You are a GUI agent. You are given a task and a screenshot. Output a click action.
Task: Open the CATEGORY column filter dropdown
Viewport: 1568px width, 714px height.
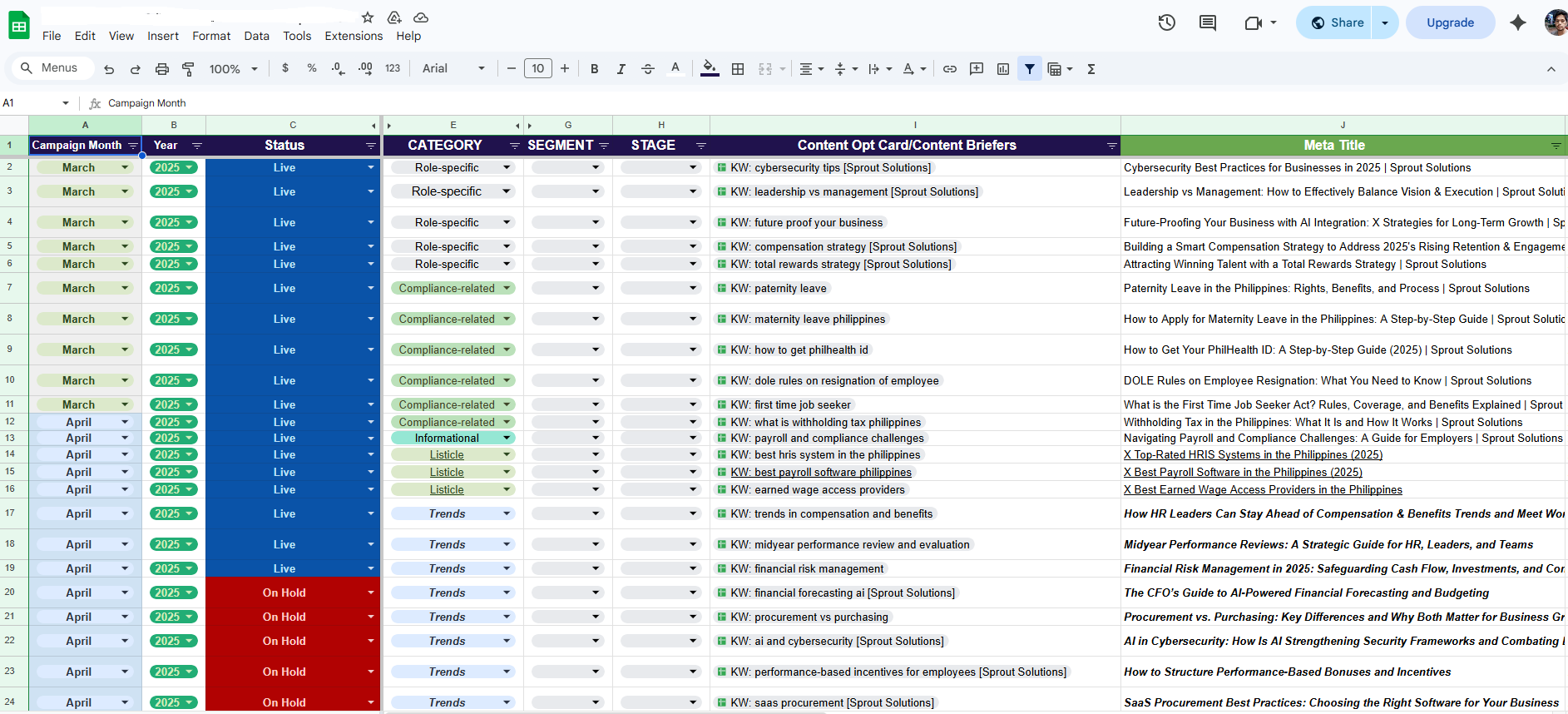click(514, 146)
